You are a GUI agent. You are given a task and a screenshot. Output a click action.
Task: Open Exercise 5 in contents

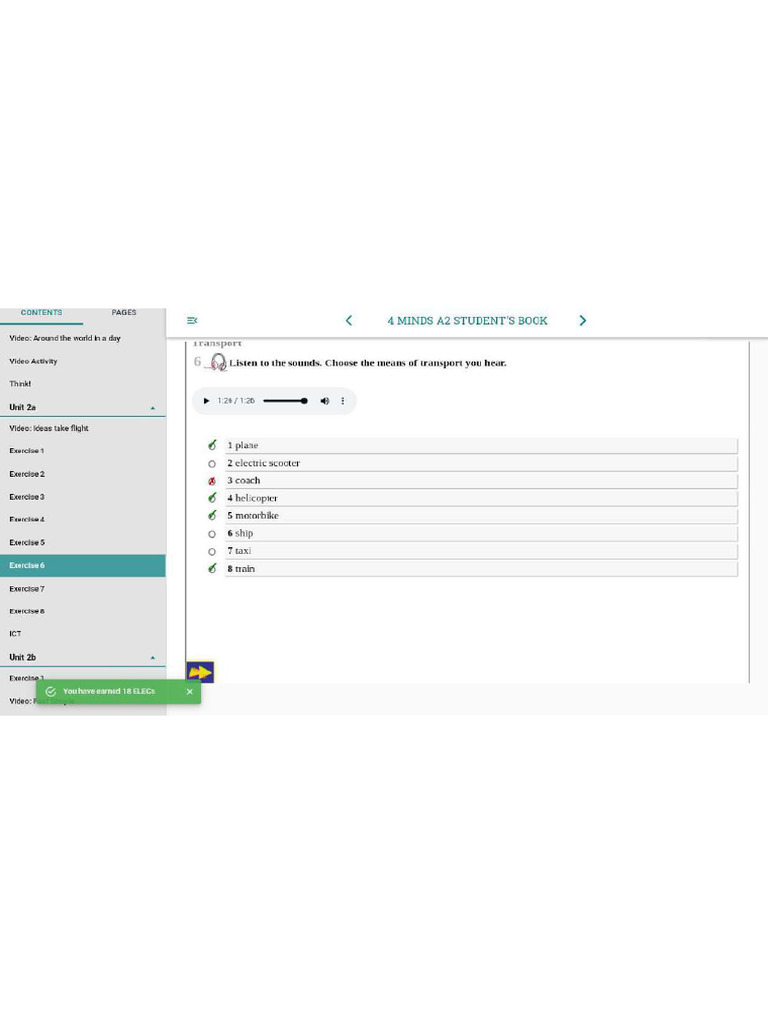27,543
